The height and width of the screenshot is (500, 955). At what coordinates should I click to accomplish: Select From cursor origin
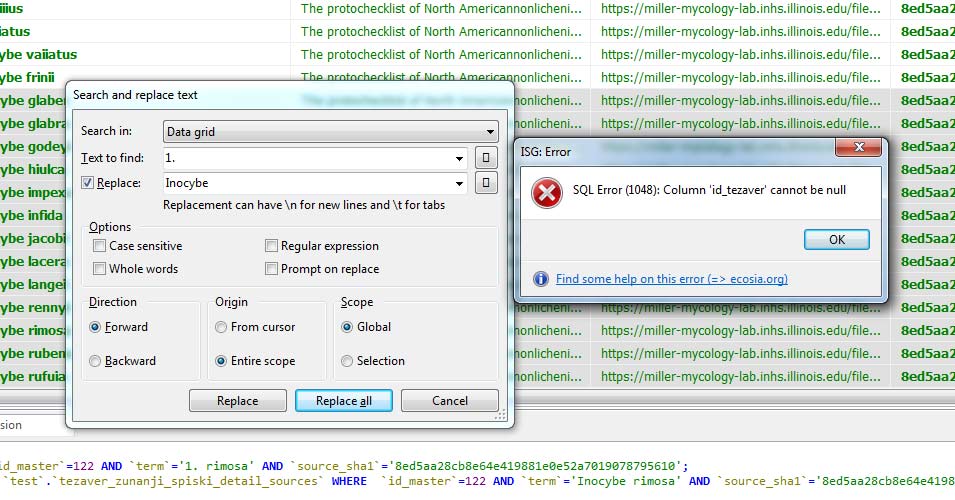pos(221,327)
